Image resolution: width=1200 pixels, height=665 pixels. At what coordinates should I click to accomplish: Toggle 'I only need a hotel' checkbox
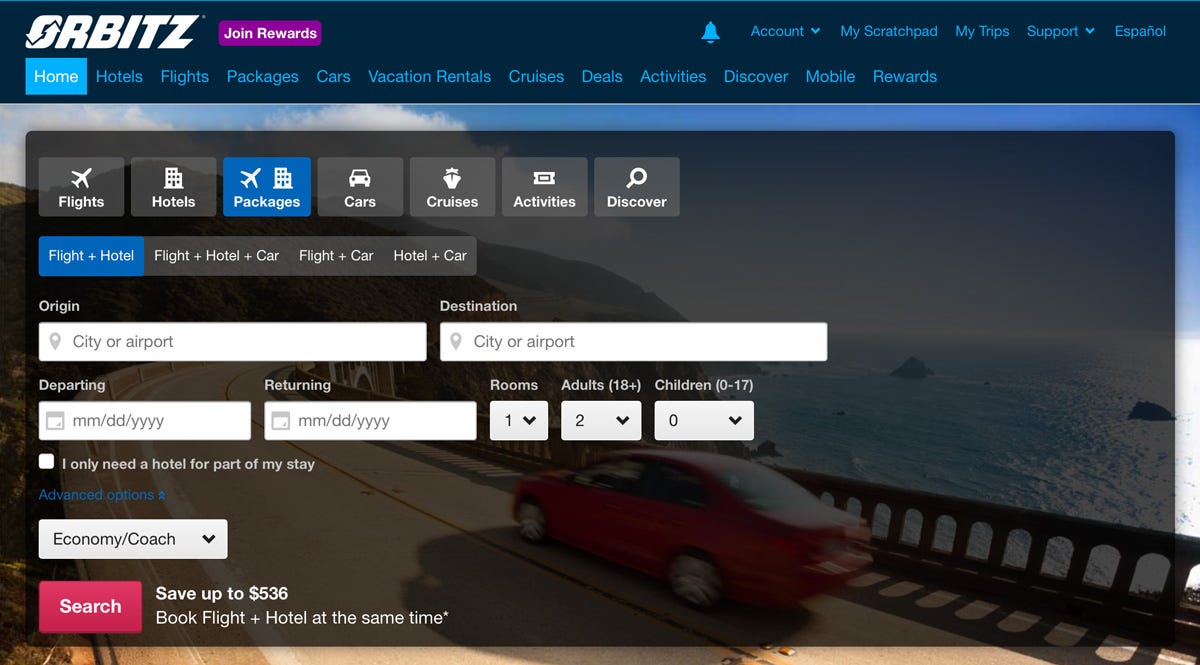47,462
